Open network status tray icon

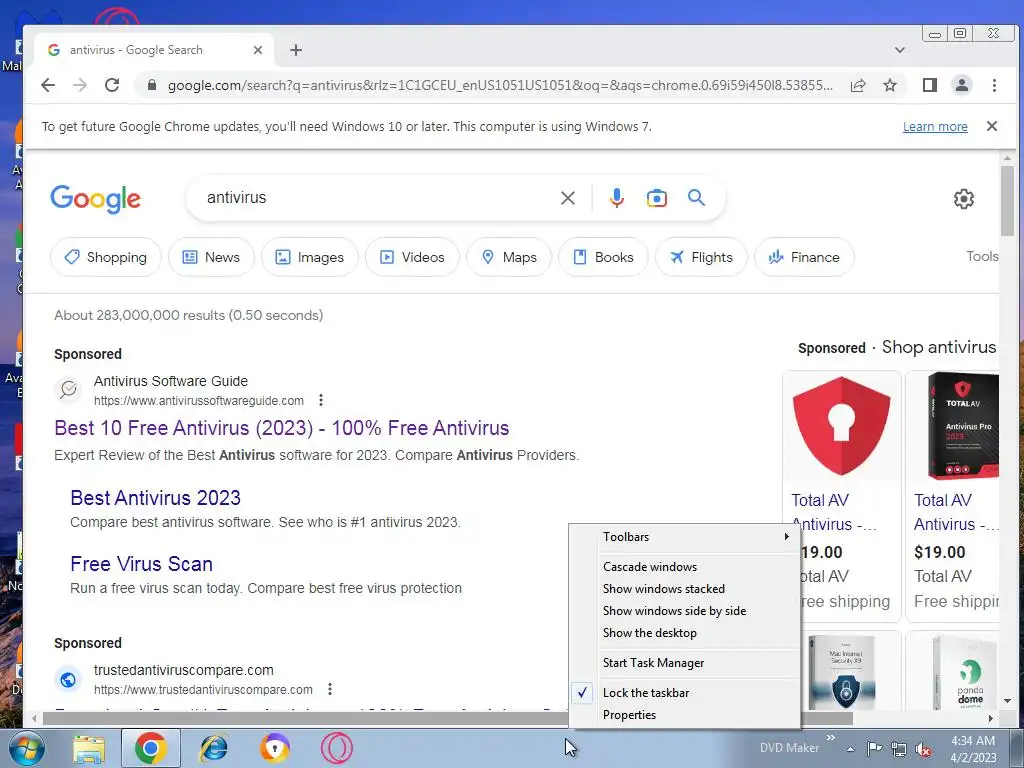[x=899, y=748]
